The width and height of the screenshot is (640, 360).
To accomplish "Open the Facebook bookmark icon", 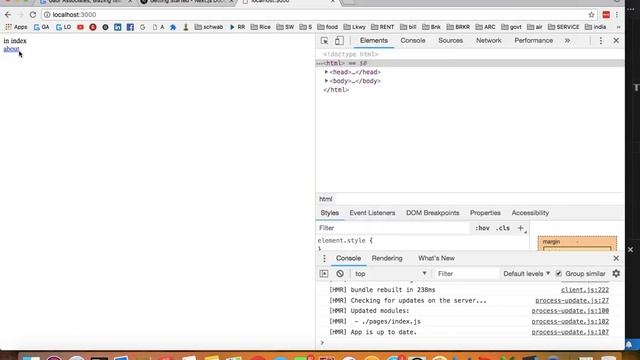I will [x=130, y=27].
